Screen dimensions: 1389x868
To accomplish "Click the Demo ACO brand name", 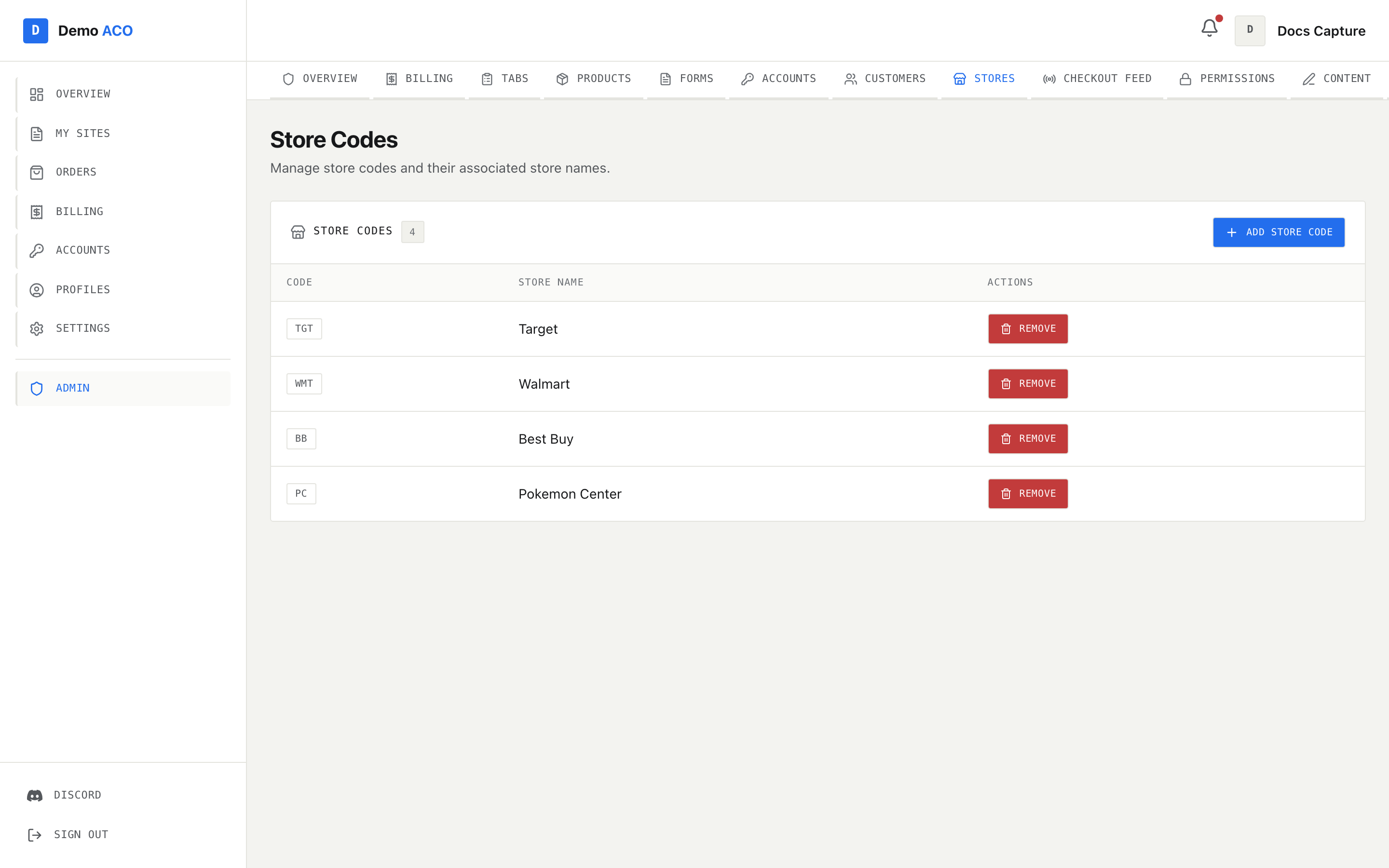I will click(95, 31).
